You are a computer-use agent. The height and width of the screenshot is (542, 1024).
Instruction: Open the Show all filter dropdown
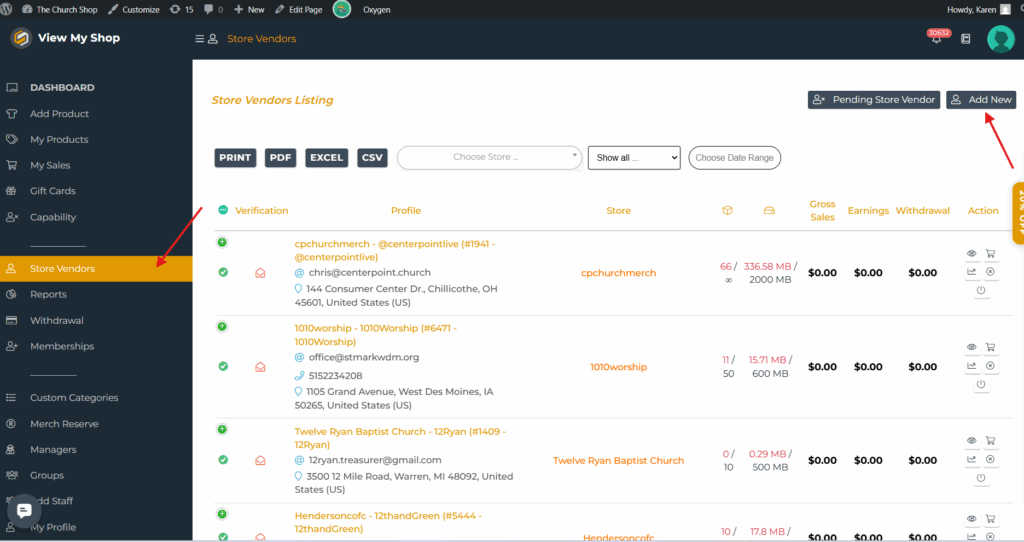[634, 157]
